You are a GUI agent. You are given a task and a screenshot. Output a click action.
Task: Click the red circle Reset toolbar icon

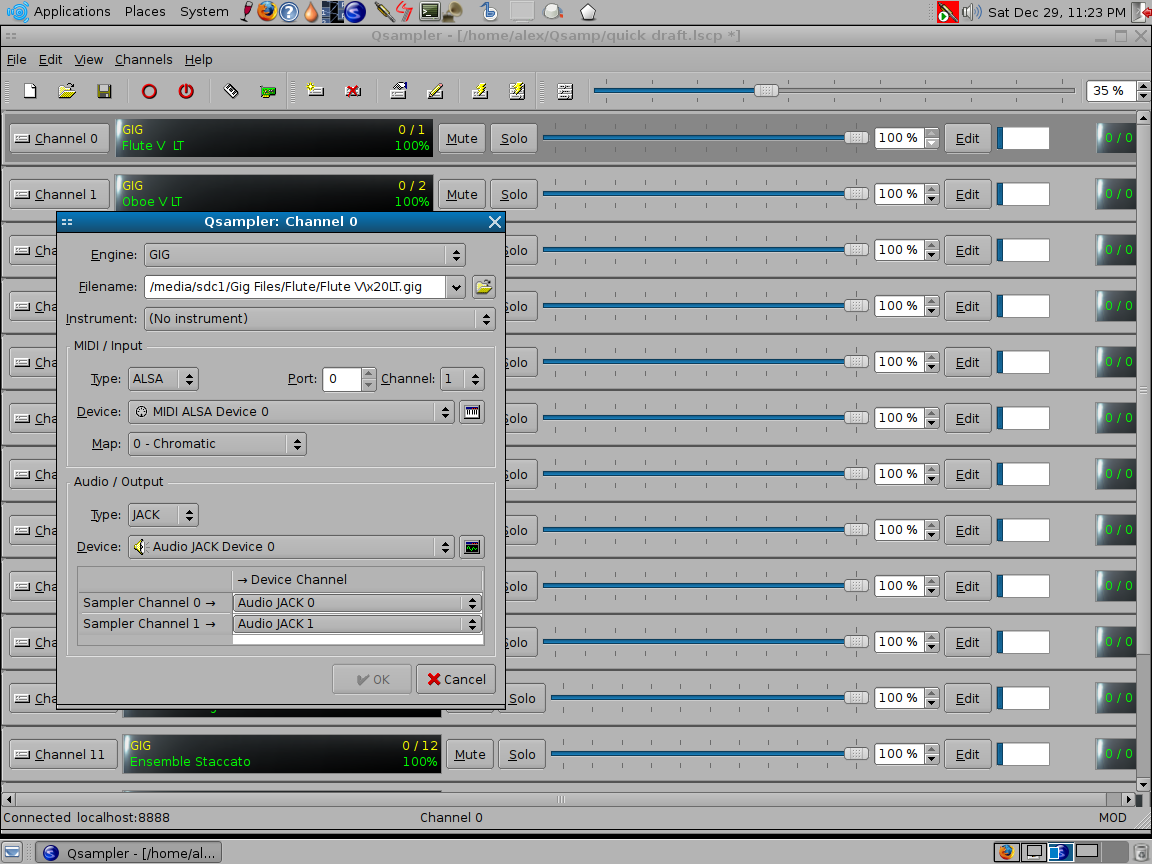(149, 91)
